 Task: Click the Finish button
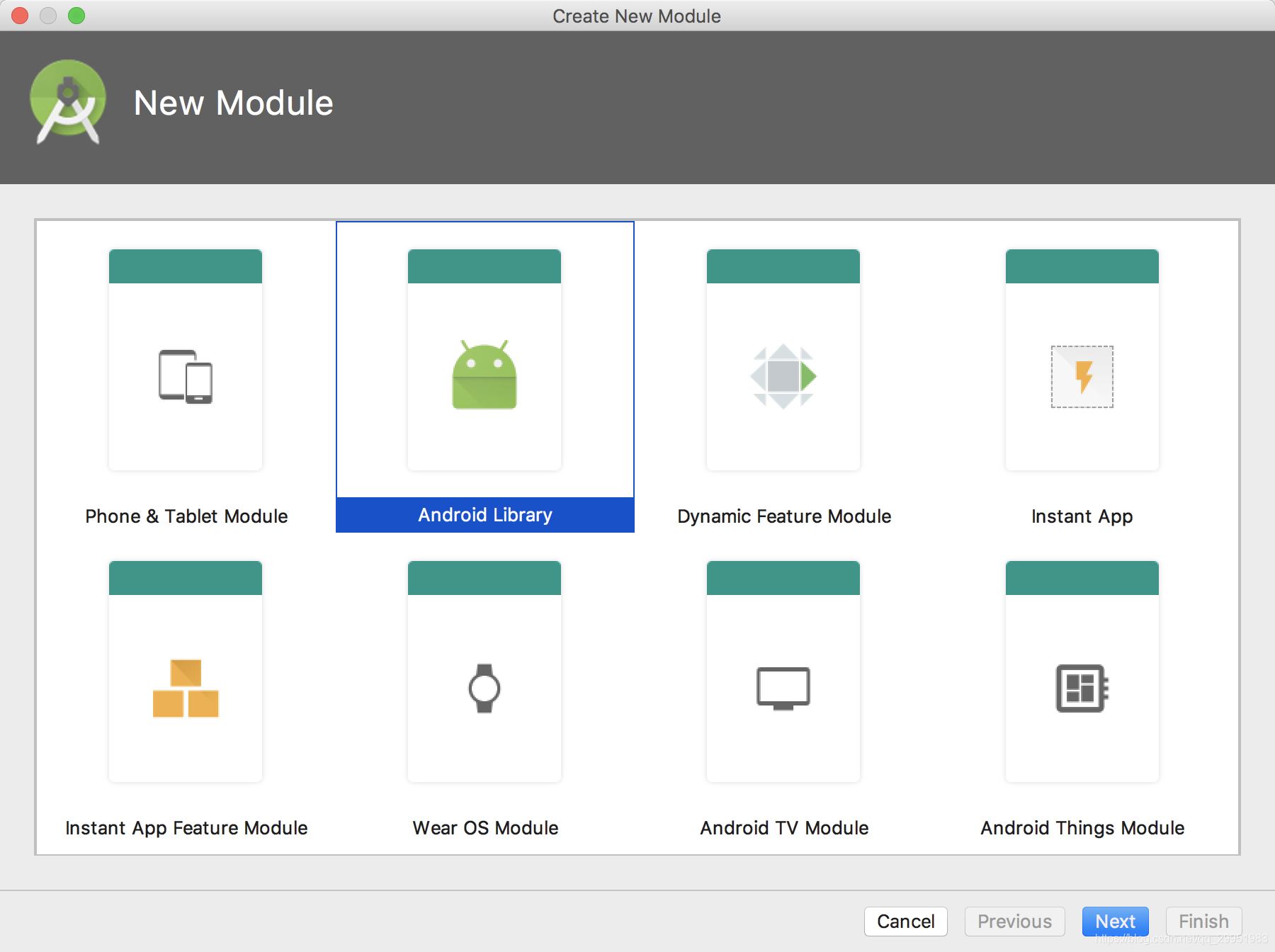tap(1204, 921)
